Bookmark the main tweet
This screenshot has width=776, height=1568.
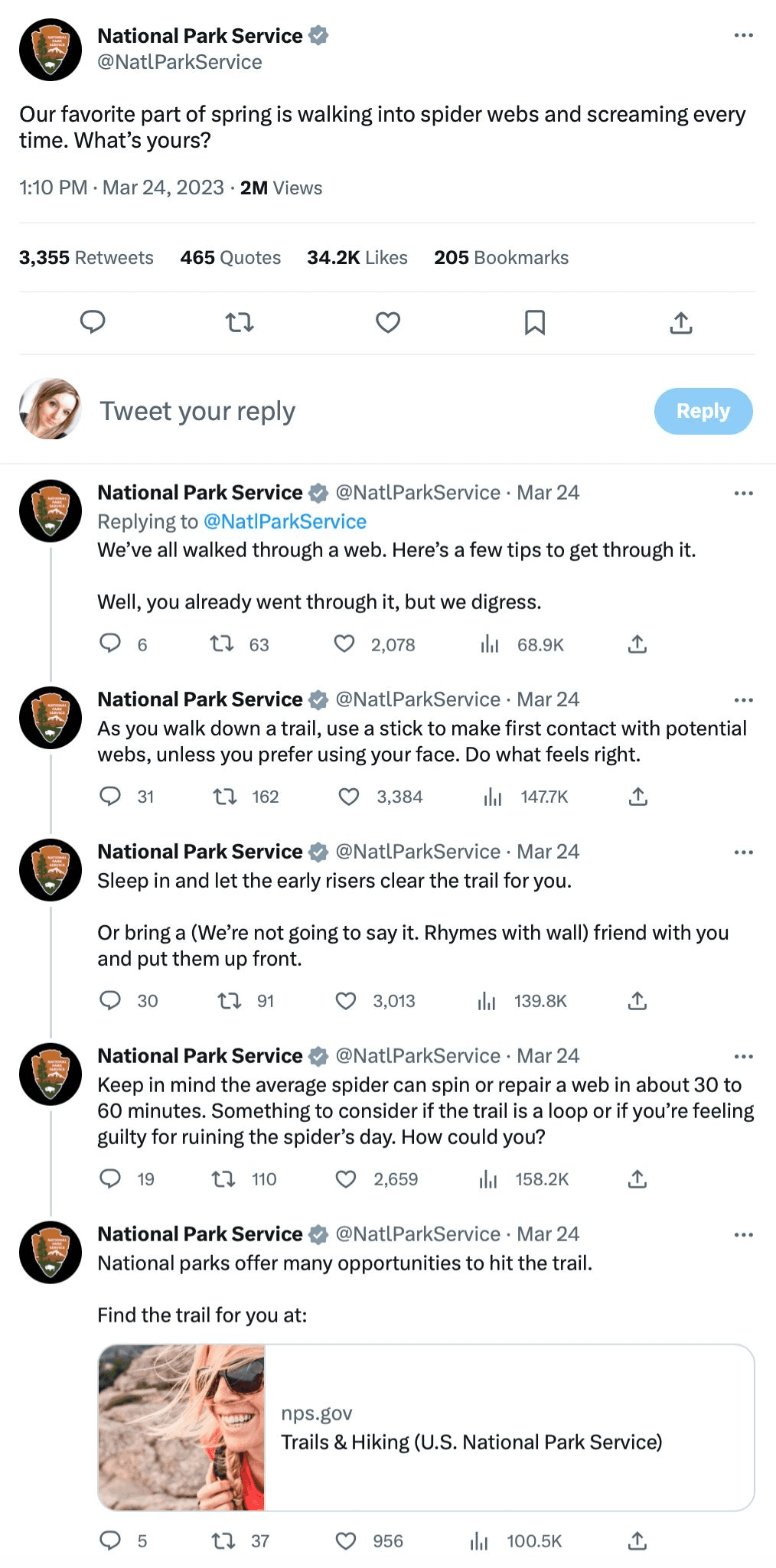534,322
